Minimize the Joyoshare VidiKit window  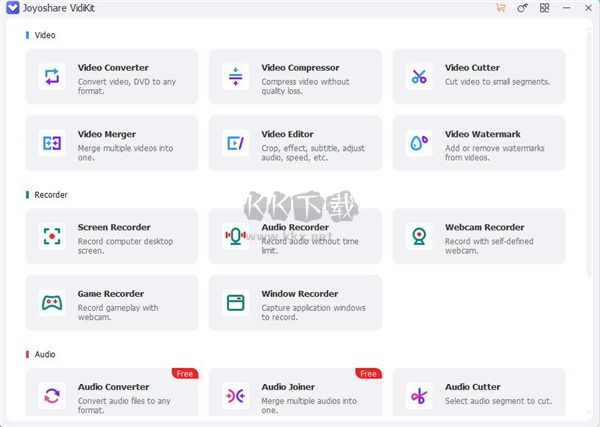click(x=567, y=8)
